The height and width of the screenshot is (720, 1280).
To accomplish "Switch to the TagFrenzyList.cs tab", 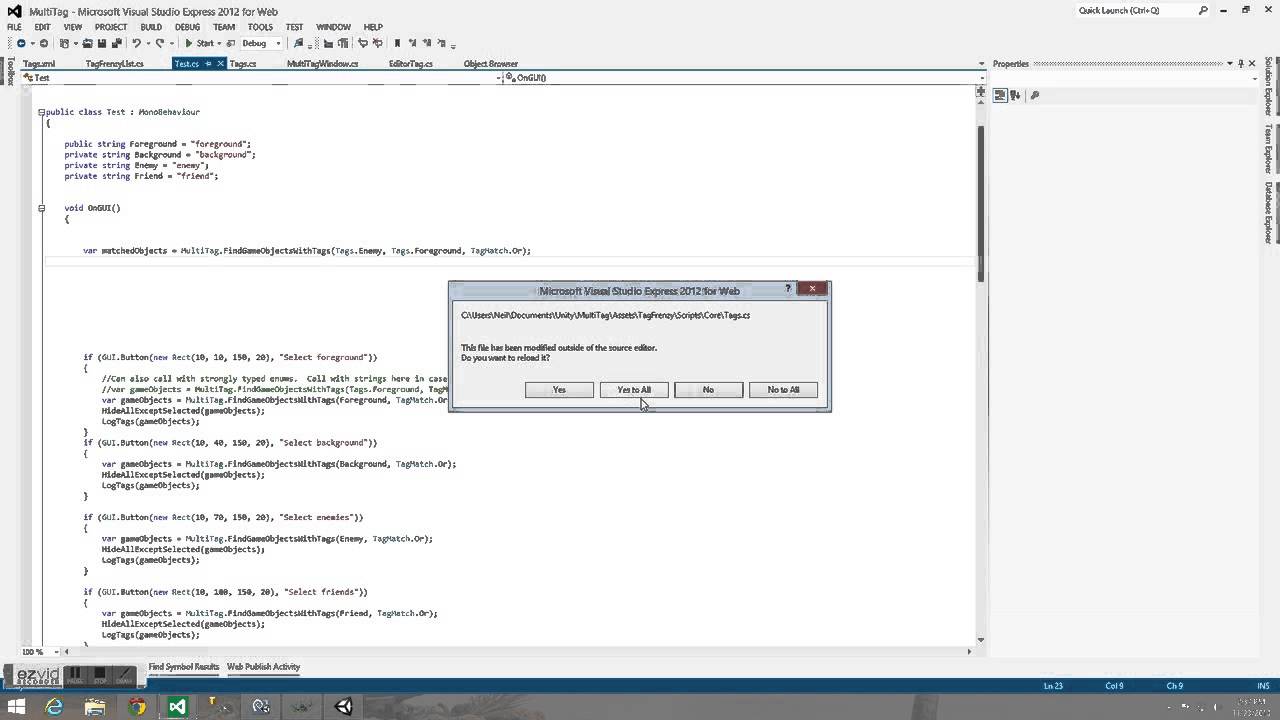I will [x=114, y=64].
